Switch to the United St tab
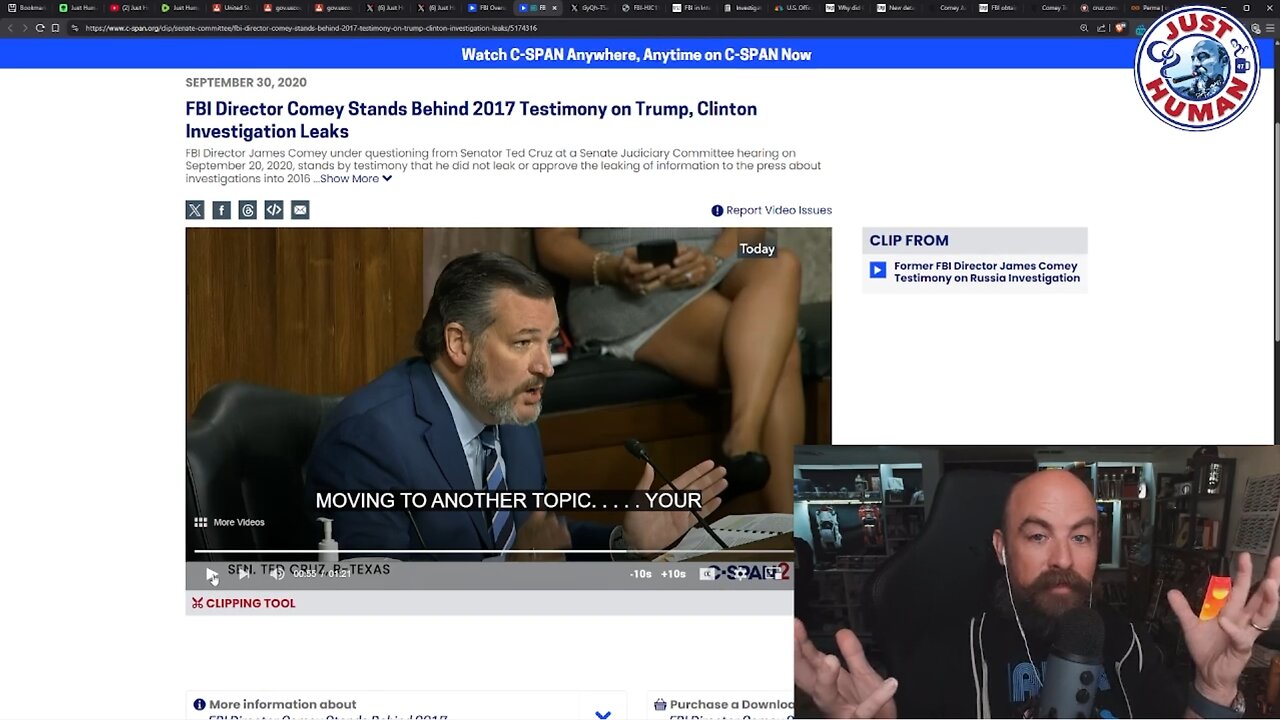Viewport: 1280px width, 720px height. point(231,8)
